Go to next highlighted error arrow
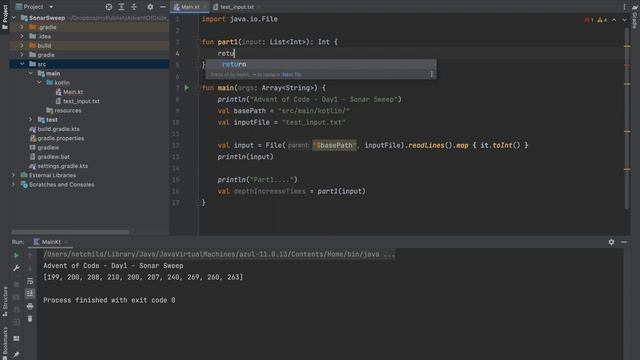Viewport: 640px width, 360px height. [x=624, y=20]
